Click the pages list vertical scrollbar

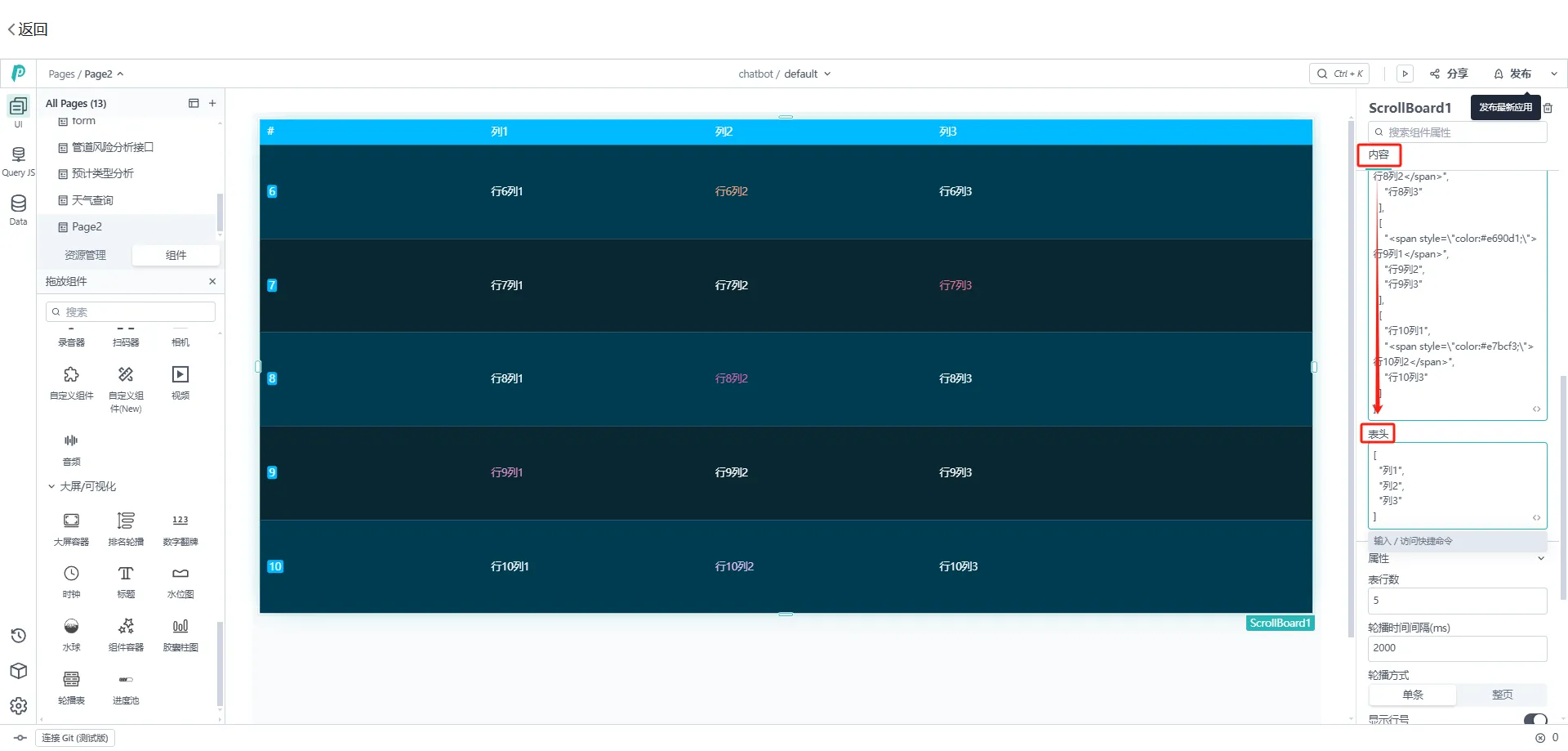point(219,212)
